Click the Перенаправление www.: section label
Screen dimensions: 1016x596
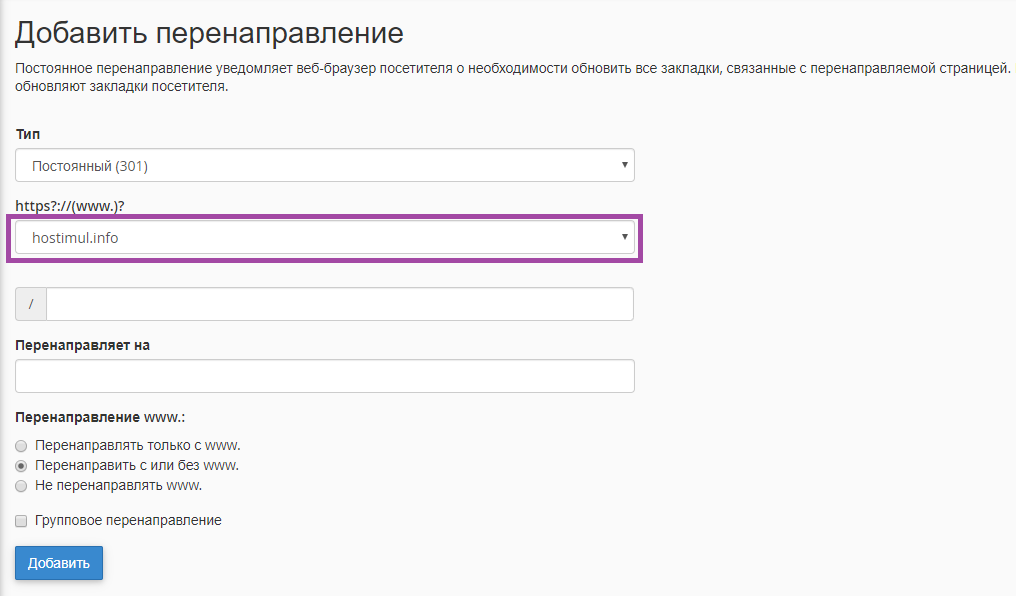pyautogui.click(x=100, y=417)
